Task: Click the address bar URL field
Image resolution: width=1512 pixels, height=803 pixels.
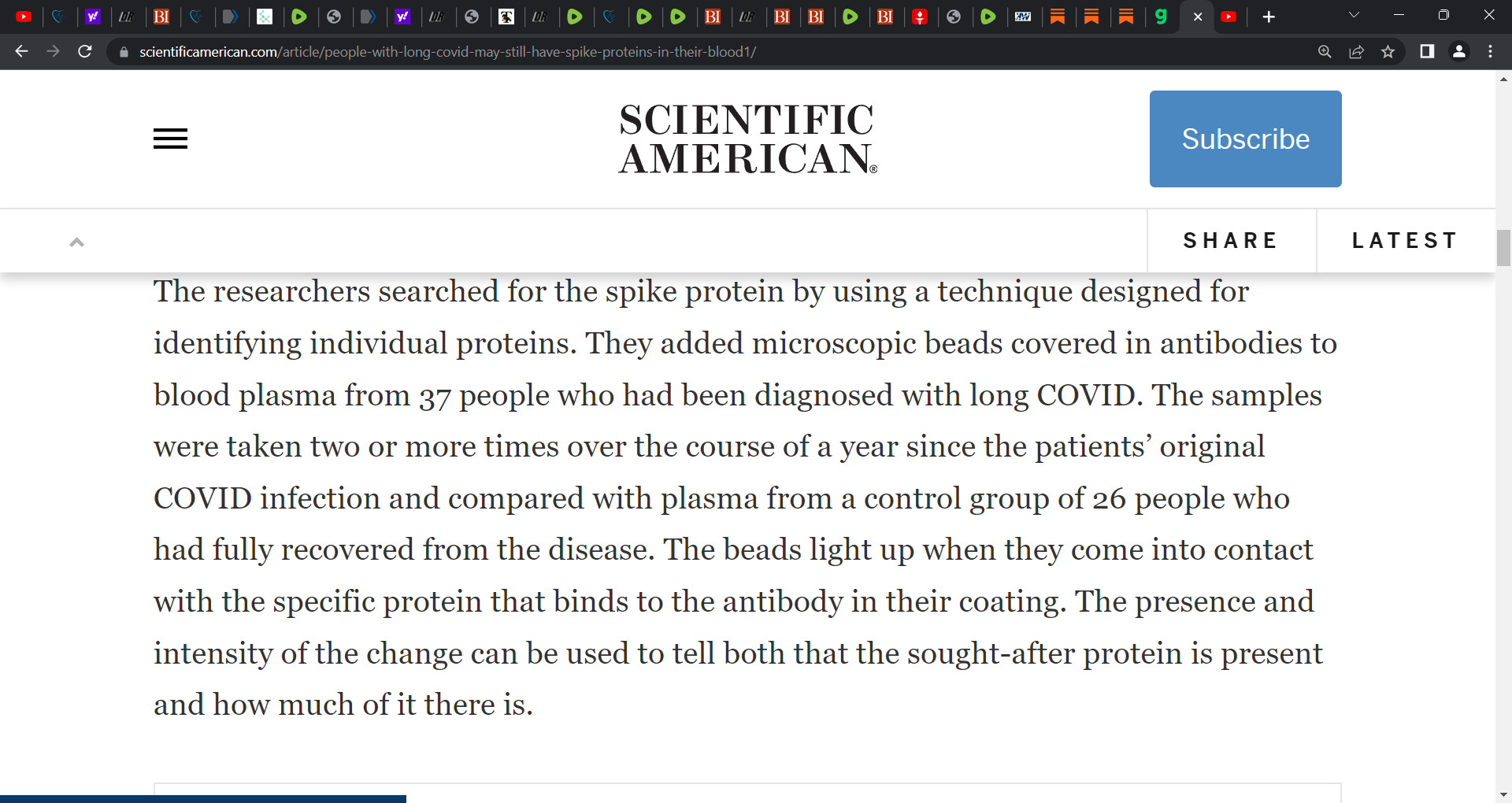Action: point(447,52)
